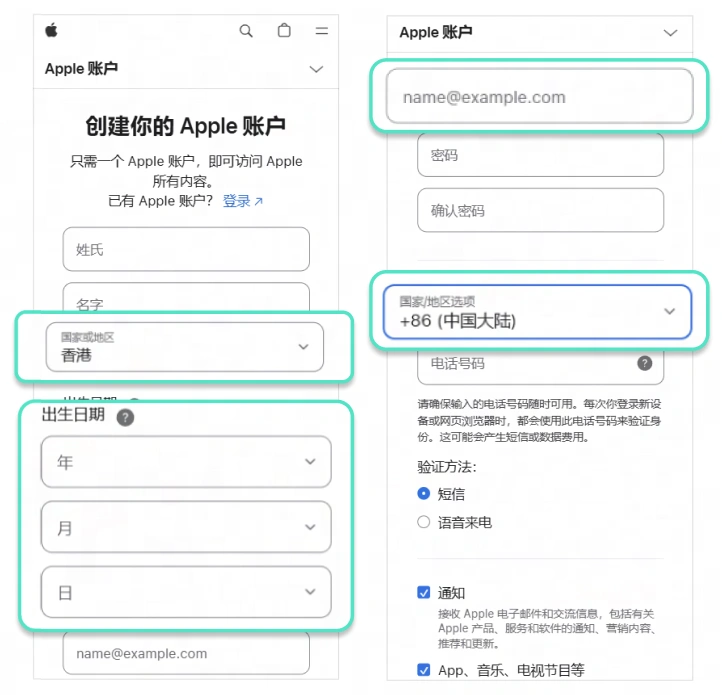Focus the 姓氏 last name field

(x=186, y=249)
